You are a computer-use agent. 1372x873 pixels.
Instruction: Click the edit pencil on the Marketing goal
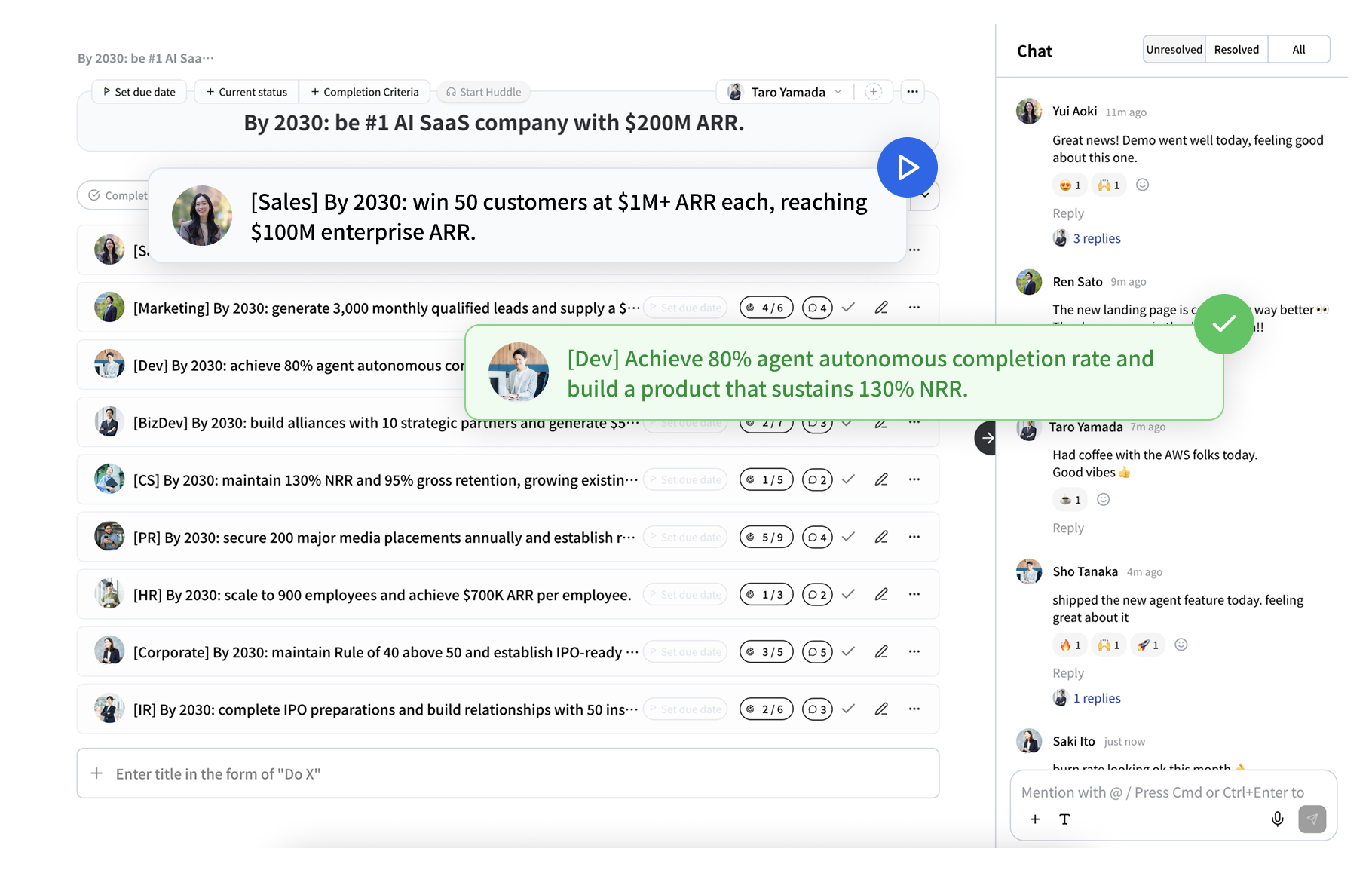point(881,308)
